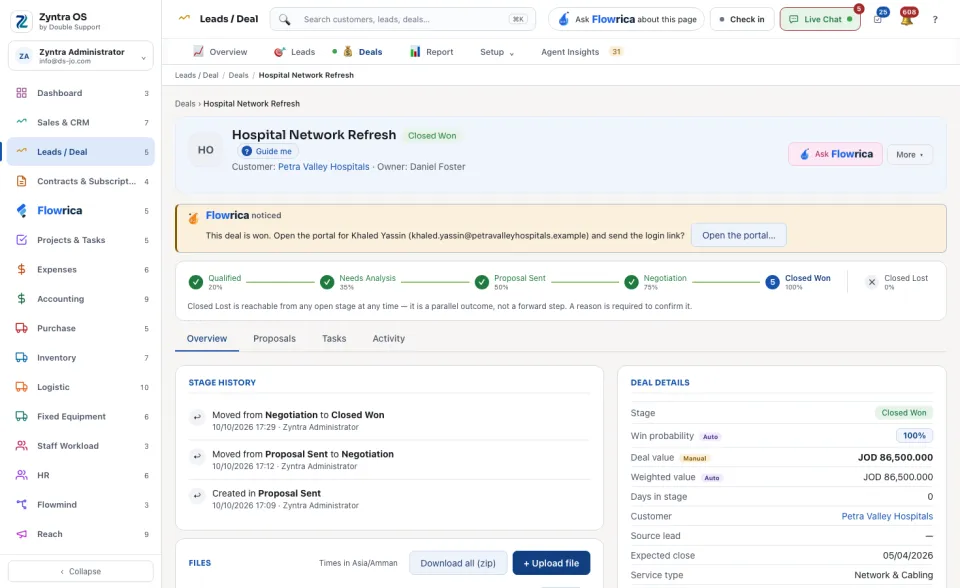
Task: Open Fixed Equipment sidebar icon
Action: (x=21, y=416)
